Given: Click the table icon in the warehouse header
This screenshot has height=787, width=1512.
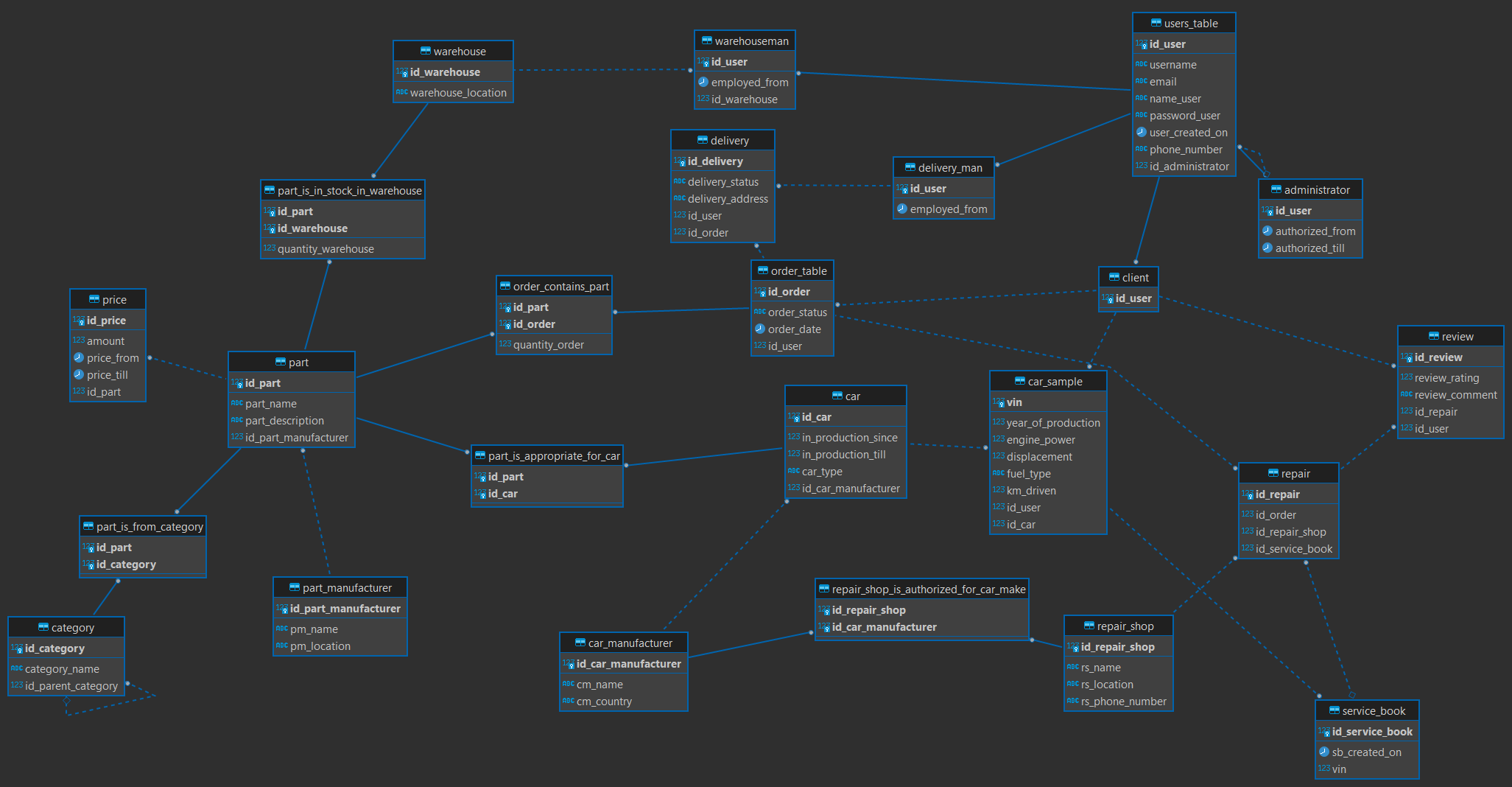Looking at the screenshot, I should 425,51.
